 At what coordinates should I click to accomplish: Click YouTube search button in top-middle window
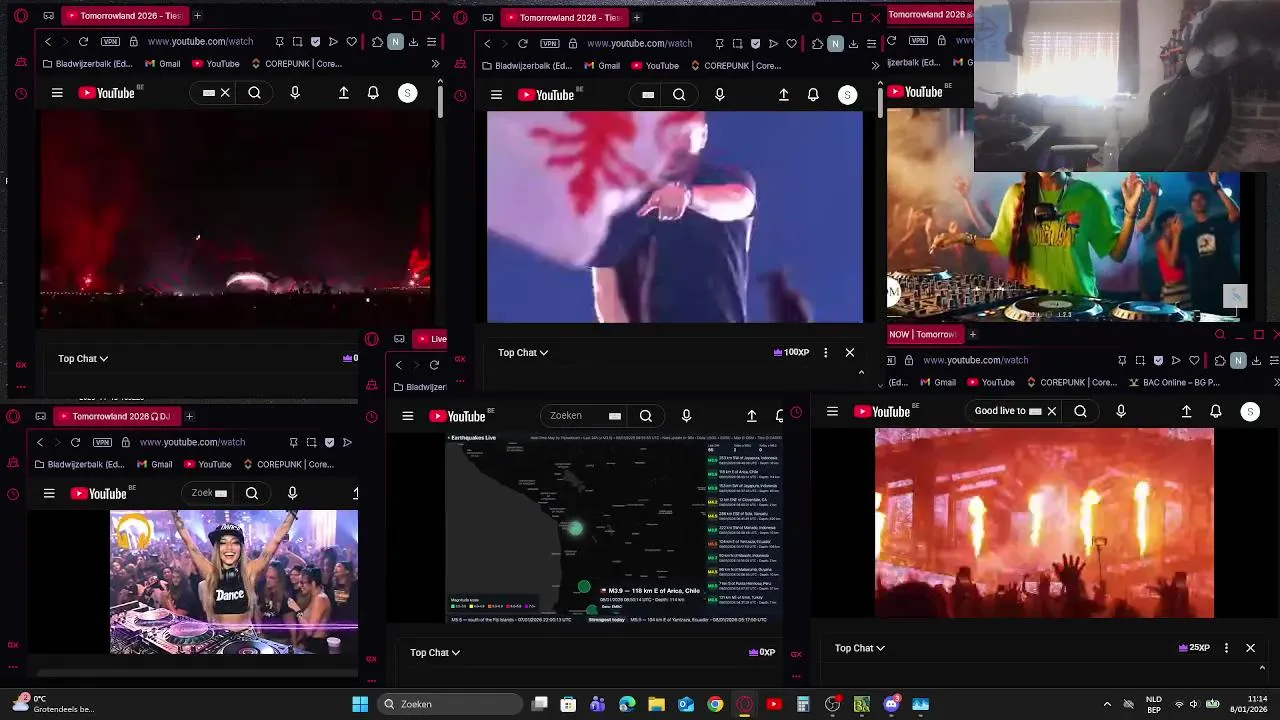tap(679, 95)
